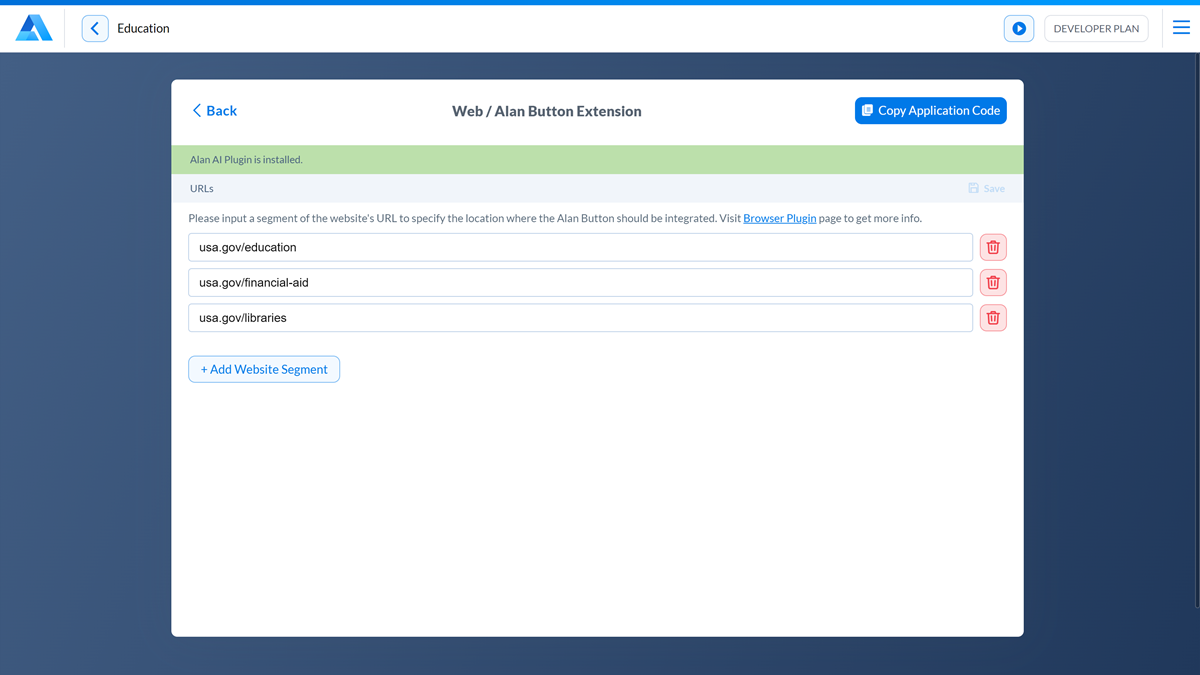Delete the usa.gov/education URL entry
Viewport: 1200px width, 675px height.
[993, 247]
